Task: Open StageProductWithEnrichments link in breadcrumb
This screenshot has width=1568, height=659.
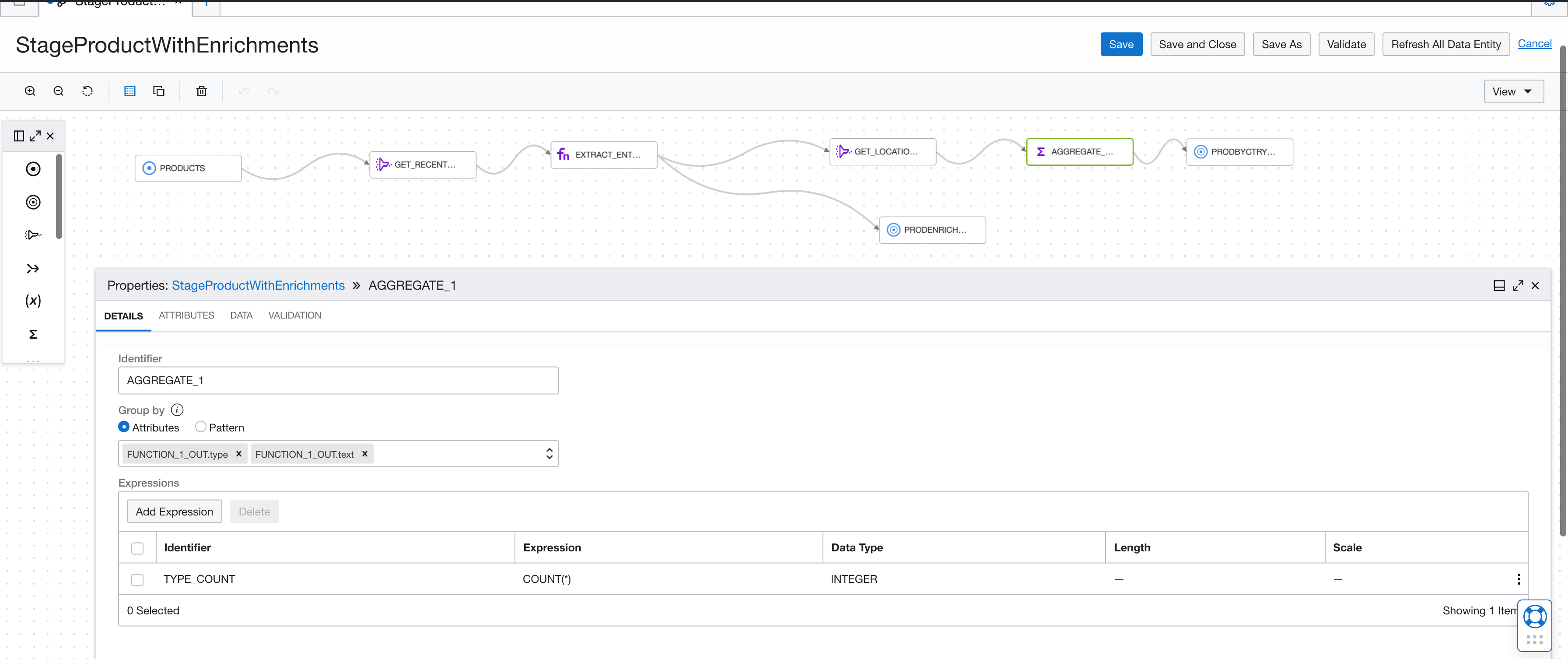Action: [258, 285]
